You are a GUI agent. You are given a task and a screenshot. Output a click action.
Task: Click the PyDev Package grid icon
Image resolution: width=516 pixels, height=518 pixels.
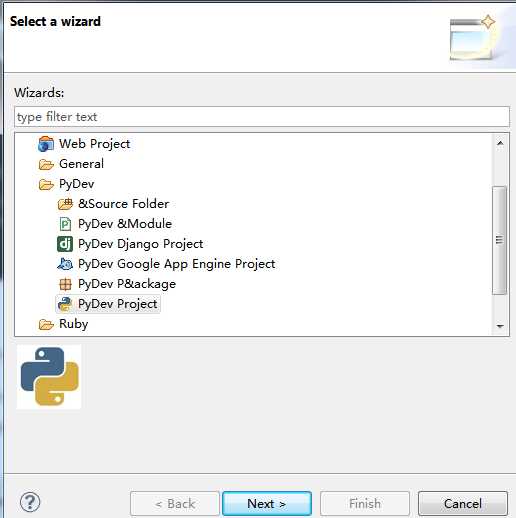(x=65, y=284)
